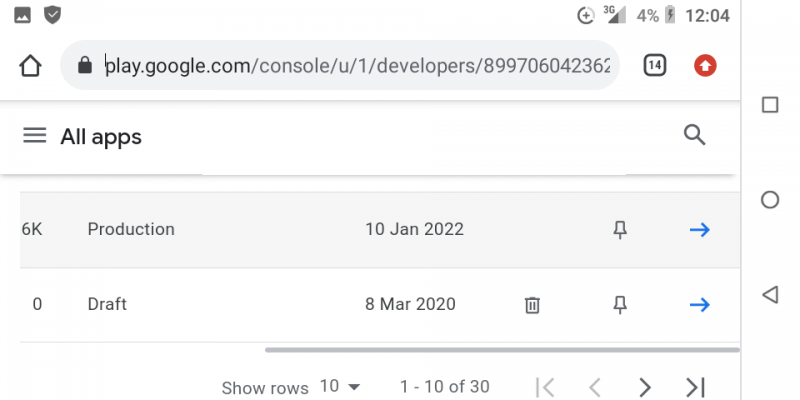Expand the Show rows dropdown

[x=340, y=387]
